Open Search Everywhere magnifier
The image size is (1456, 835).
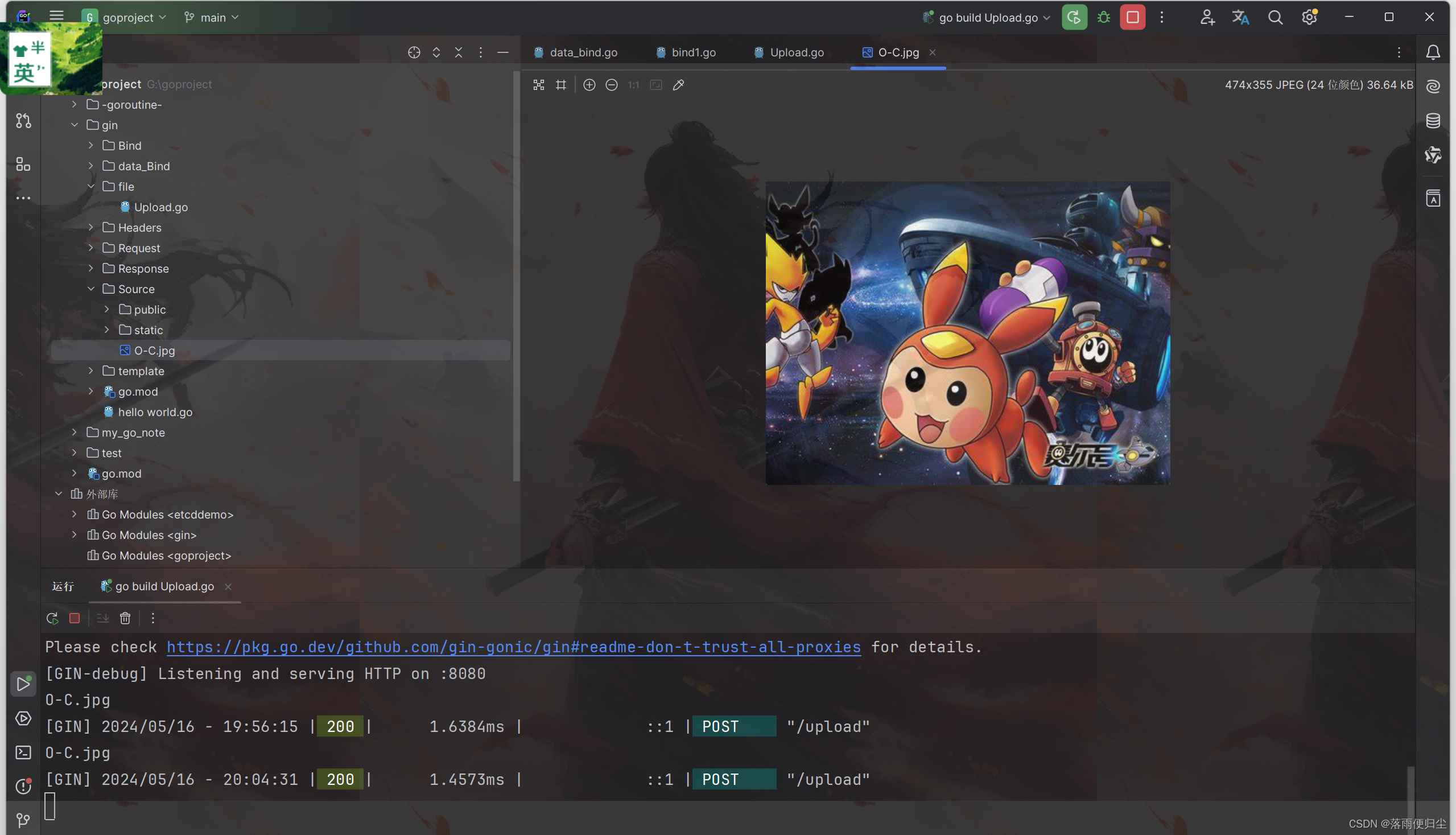click(x=1275, y=17)
